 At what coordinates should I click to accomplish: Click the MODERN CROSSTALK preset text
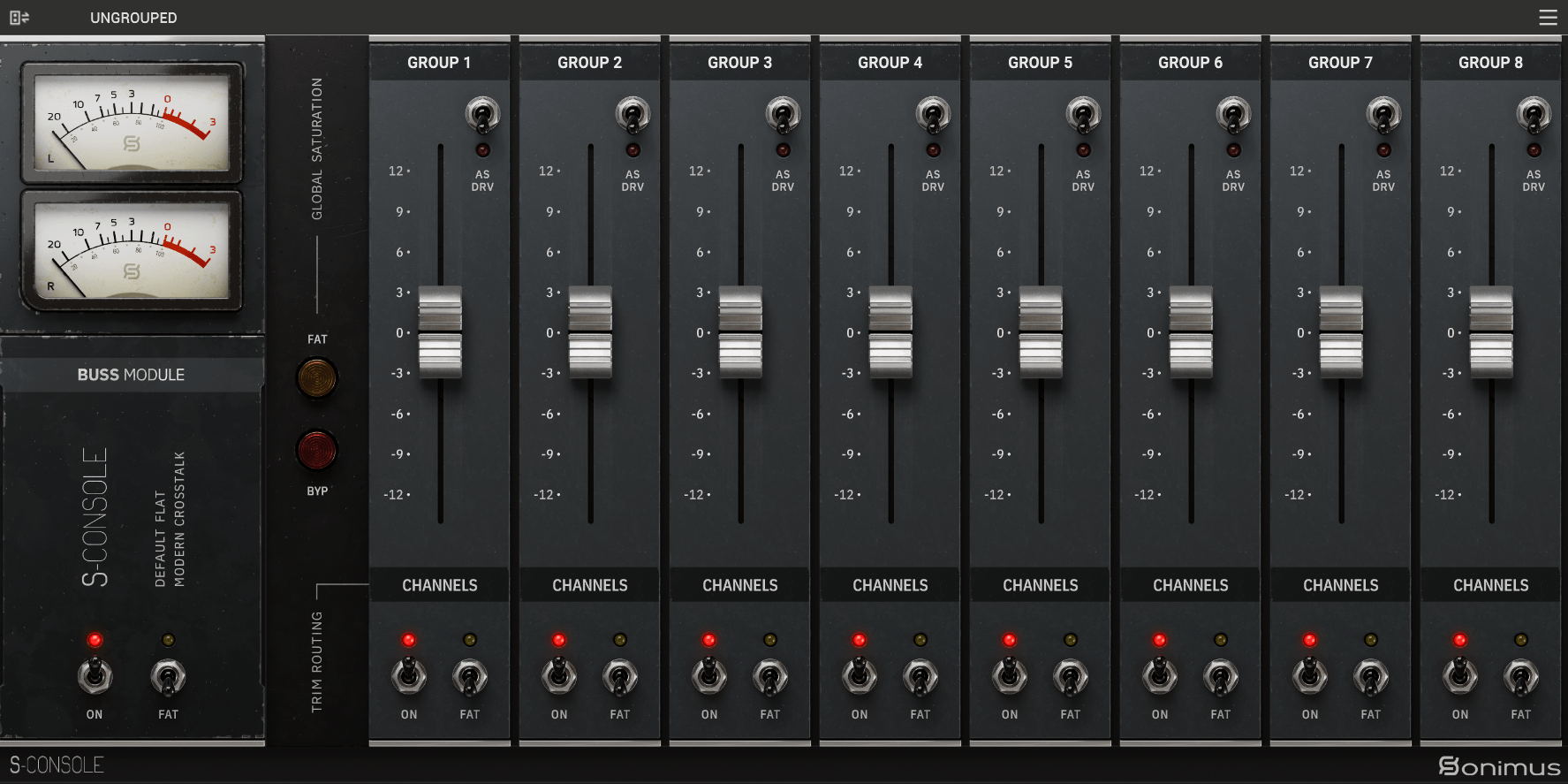pyautogui.click(x=179, y=519)
